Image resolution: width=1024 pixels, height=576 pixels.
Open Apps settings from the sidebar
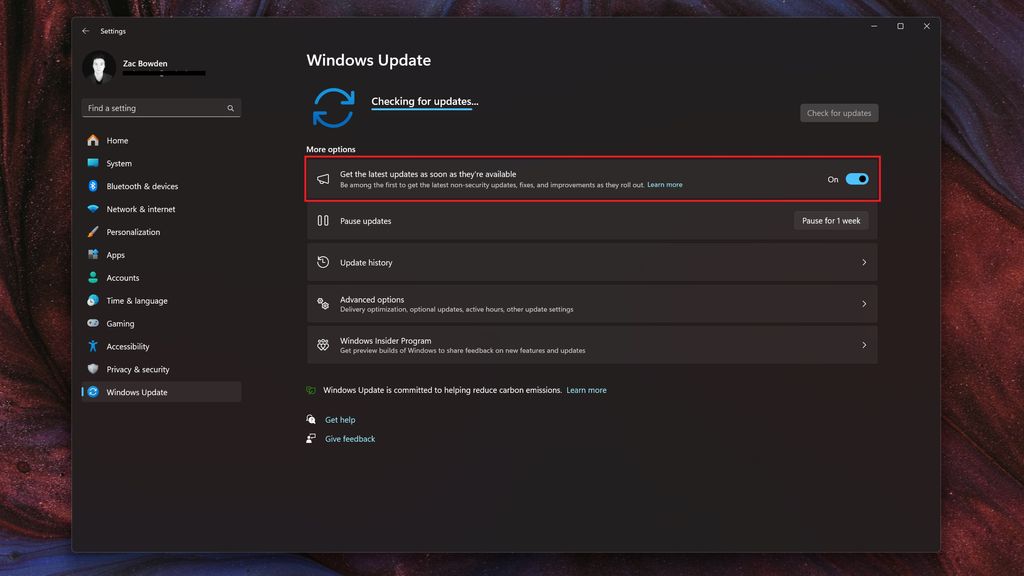[x=116, y=254]
